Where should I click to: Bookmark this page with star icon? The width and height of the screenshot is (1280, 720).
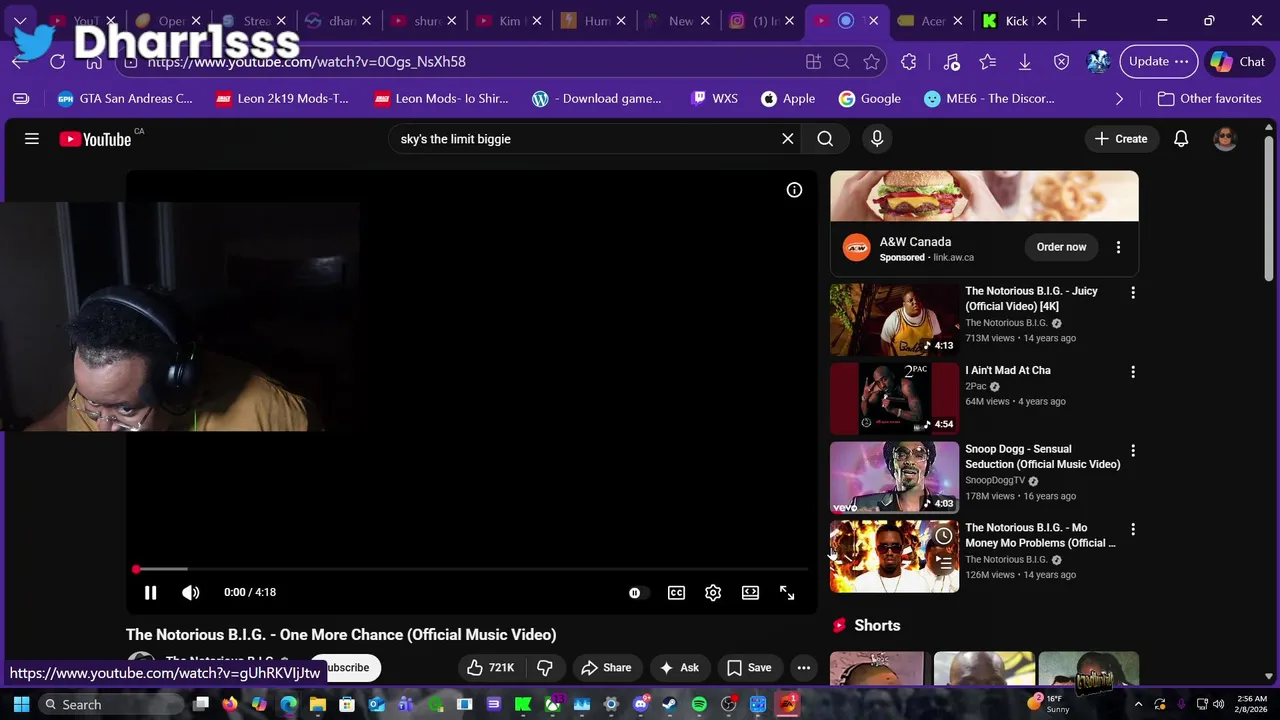(871, 61)
